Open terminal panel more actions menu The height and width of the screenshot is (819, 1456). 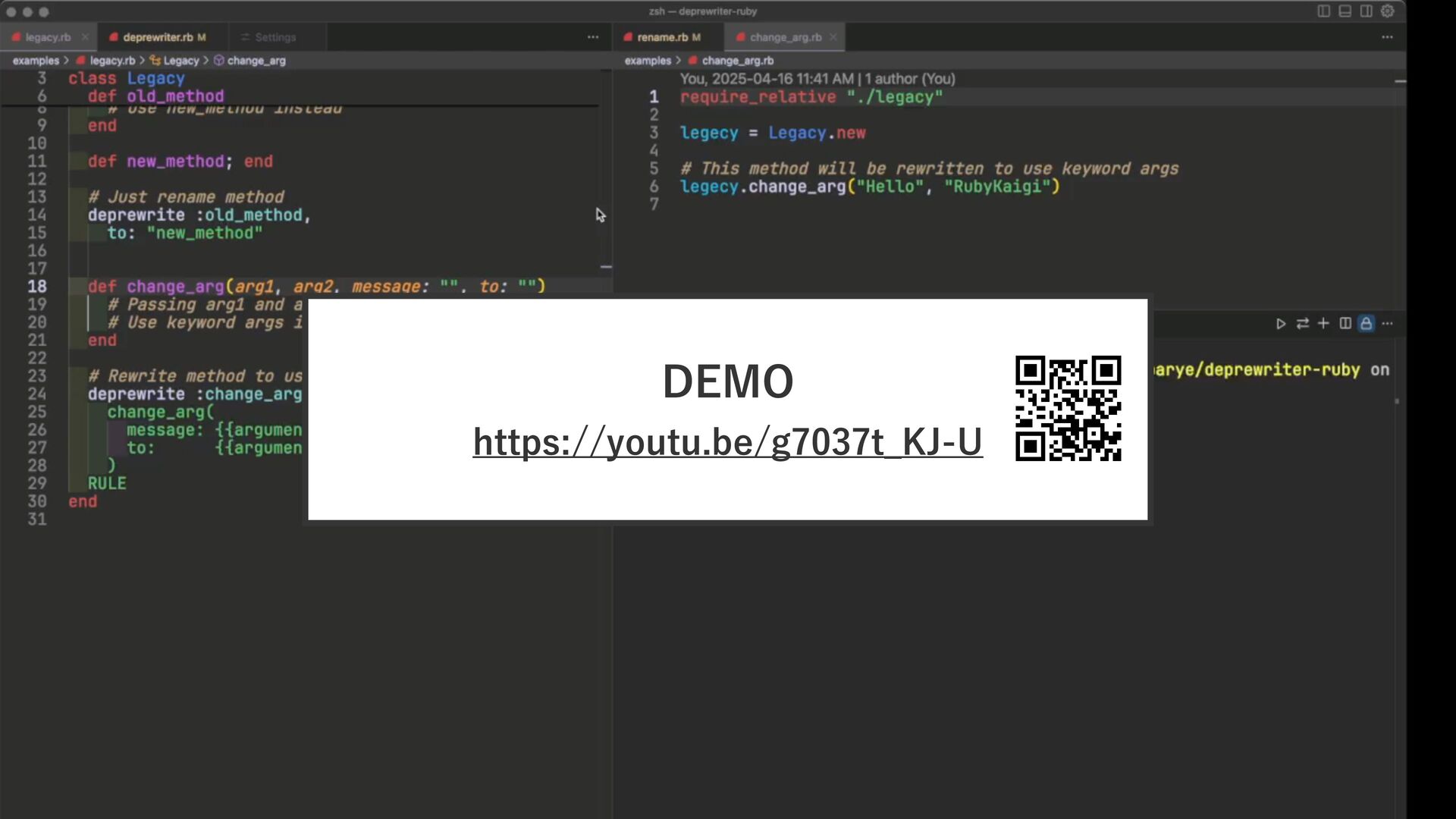click(x=1387, y=324)
